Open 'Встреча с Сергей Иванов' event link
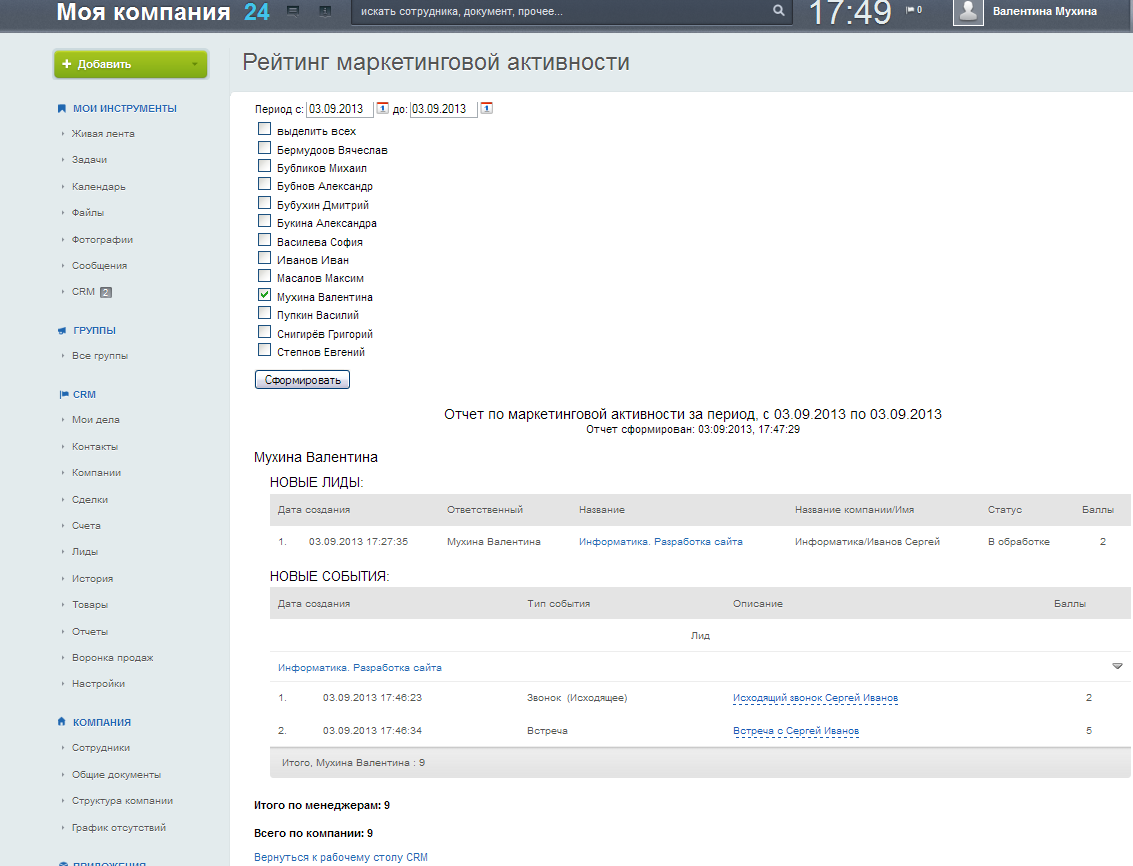1133x866 pixels. [x=795, y=731]
